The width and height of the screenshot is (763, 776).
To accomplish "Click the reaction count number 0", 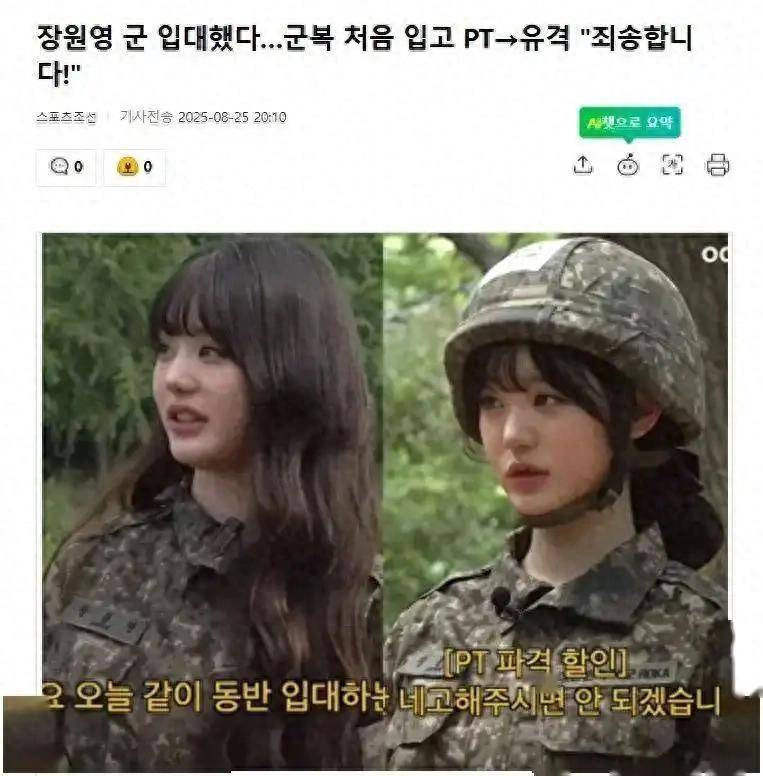I will 147,167.
